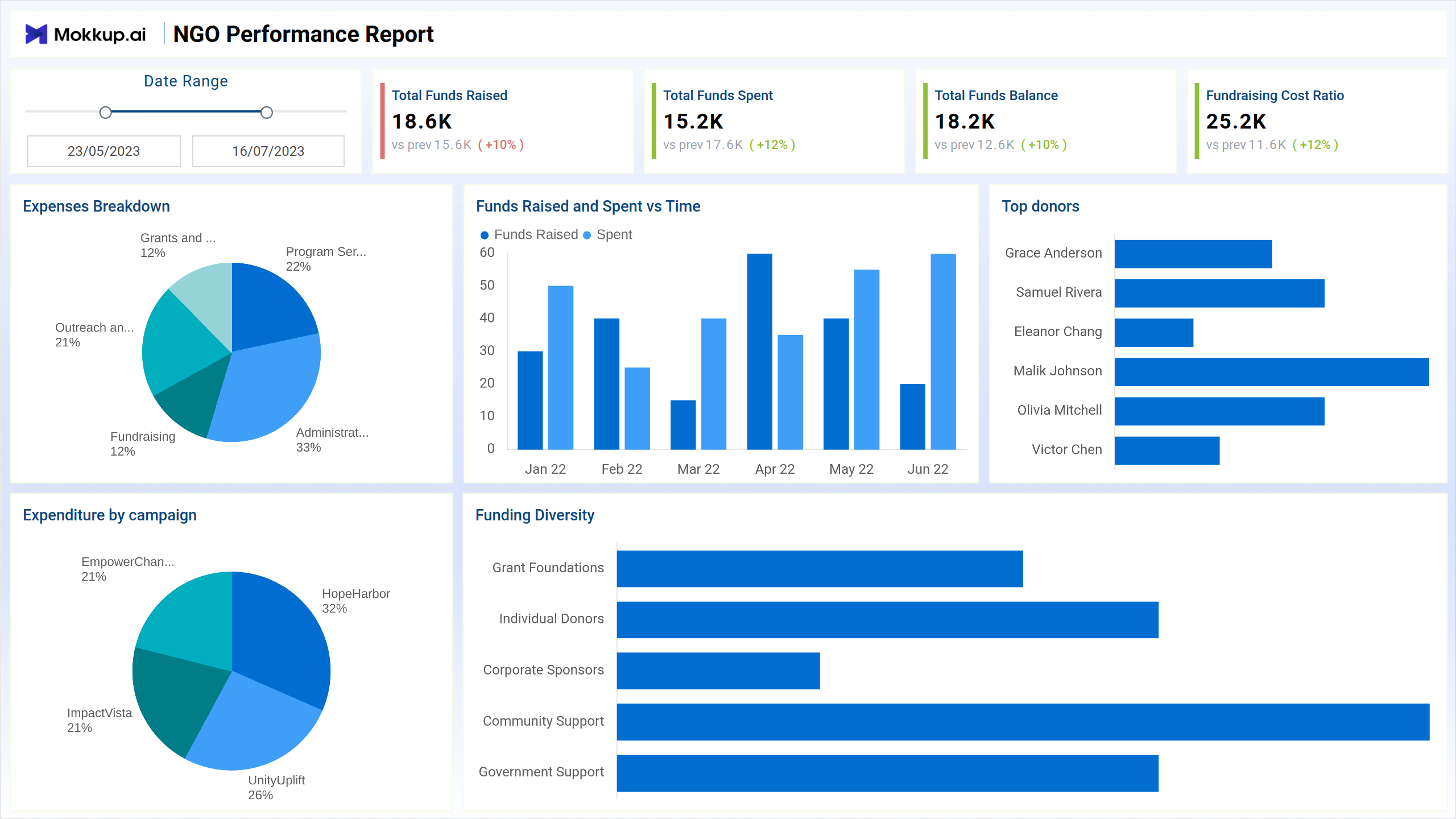Click the start date field 23/05/2023
1456x819 pixels.
(104, 151)
